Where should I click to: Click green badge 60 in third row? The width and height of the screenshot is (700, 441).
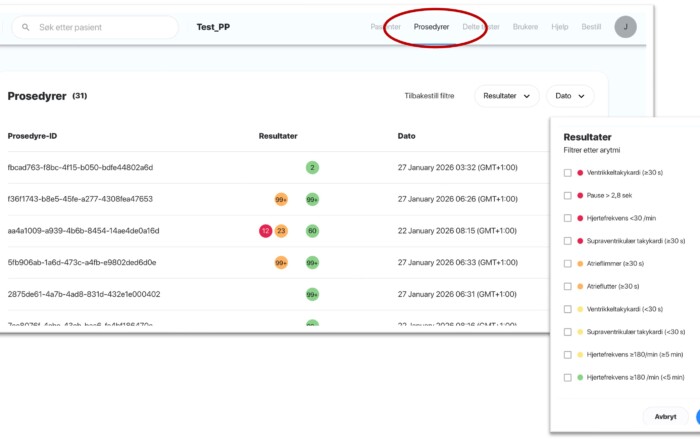coord(312,231)
